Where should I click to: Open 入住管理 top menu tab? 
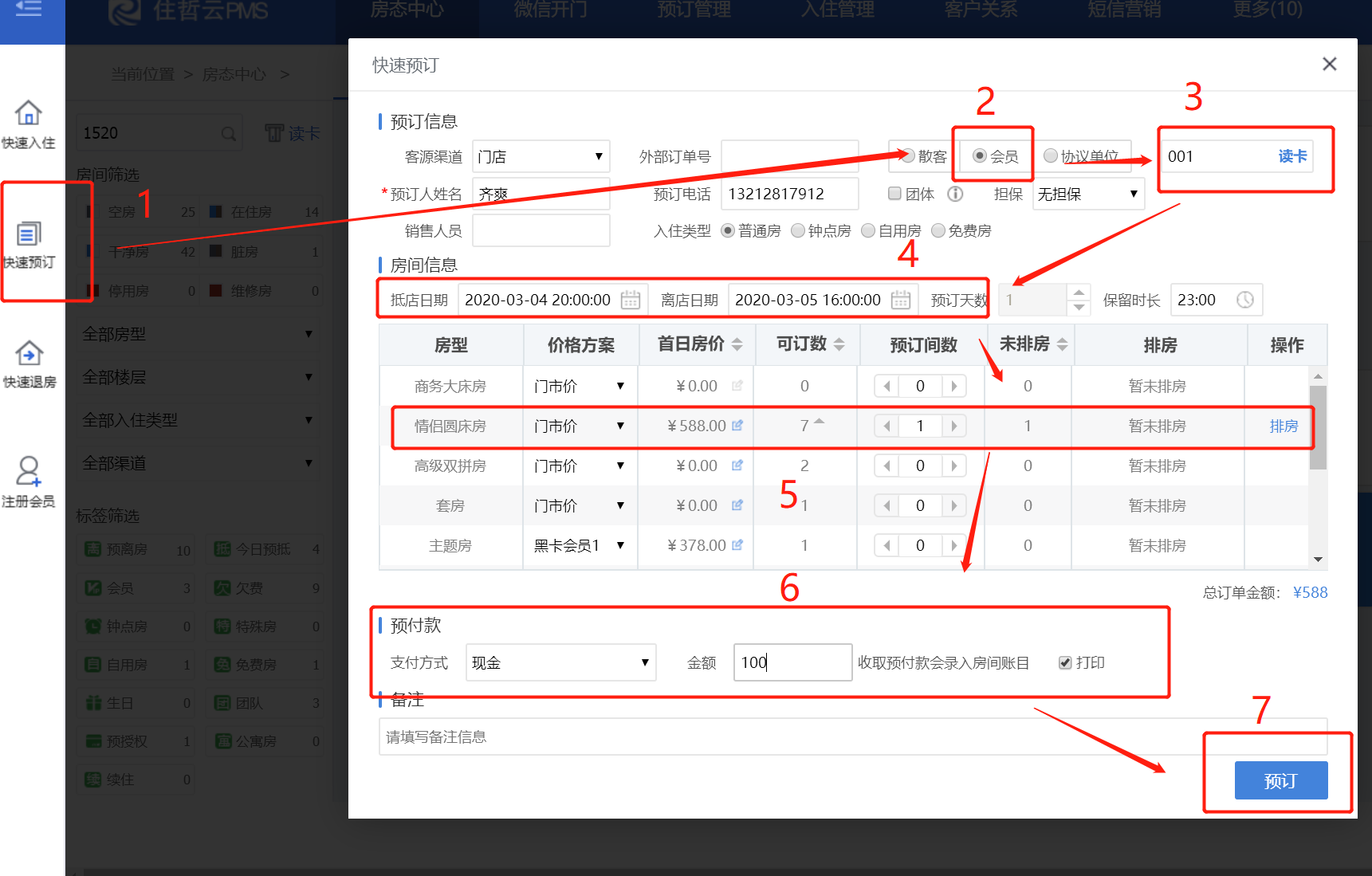coord(838,10)
